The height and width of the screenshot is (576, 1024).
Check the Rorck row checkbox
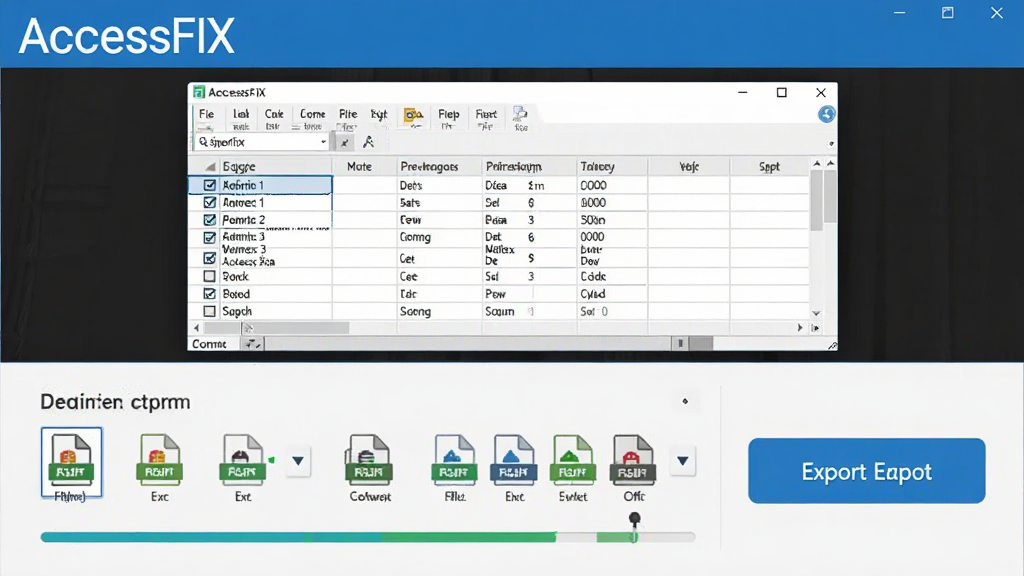pos(210,276)
